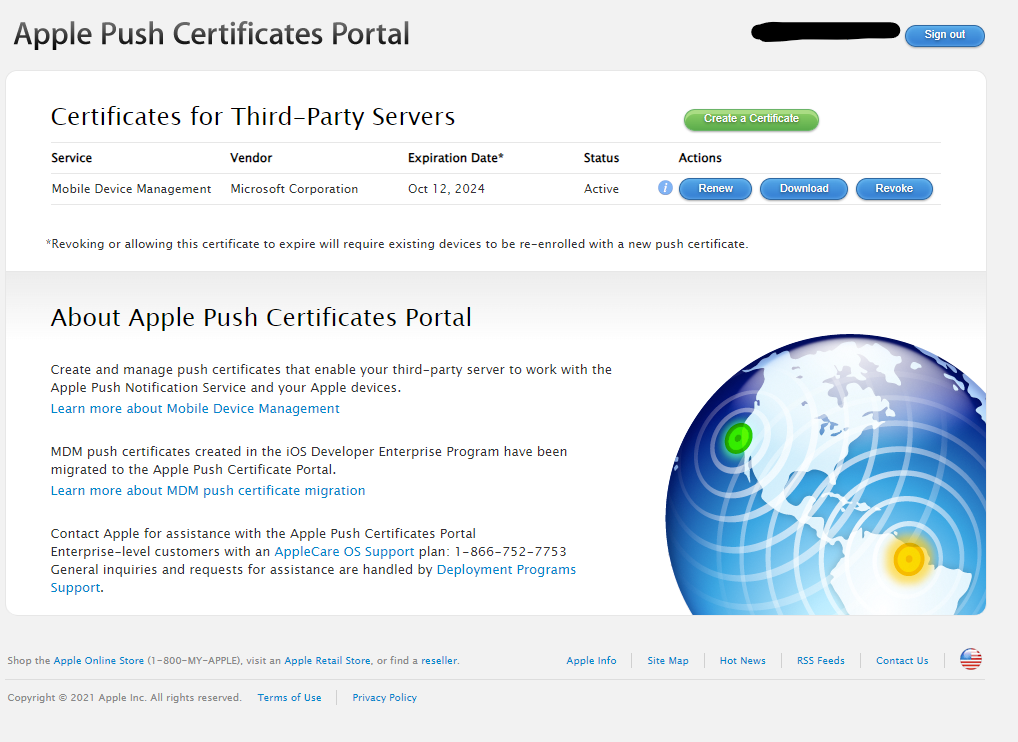Open the RSS Feeds footer link
Screen dimensions: 1018x742
click(x=821, y=660)
